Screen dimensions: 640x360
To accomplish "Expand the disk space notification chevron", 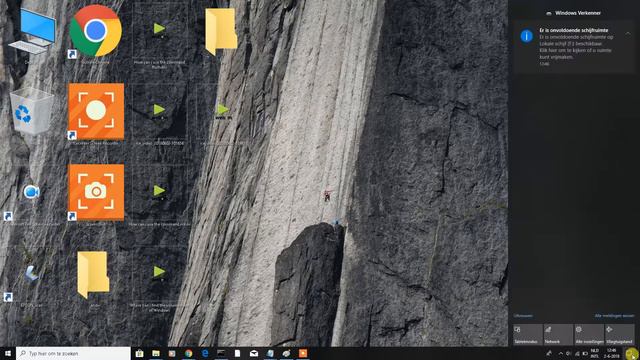I will 628,33.
